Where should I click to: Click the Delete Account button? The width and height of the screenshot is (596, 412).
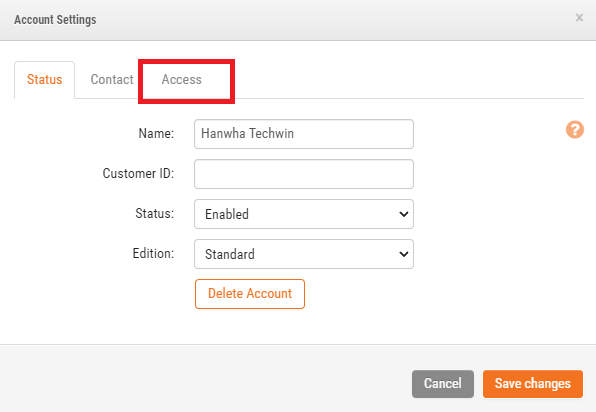[250, 294]
